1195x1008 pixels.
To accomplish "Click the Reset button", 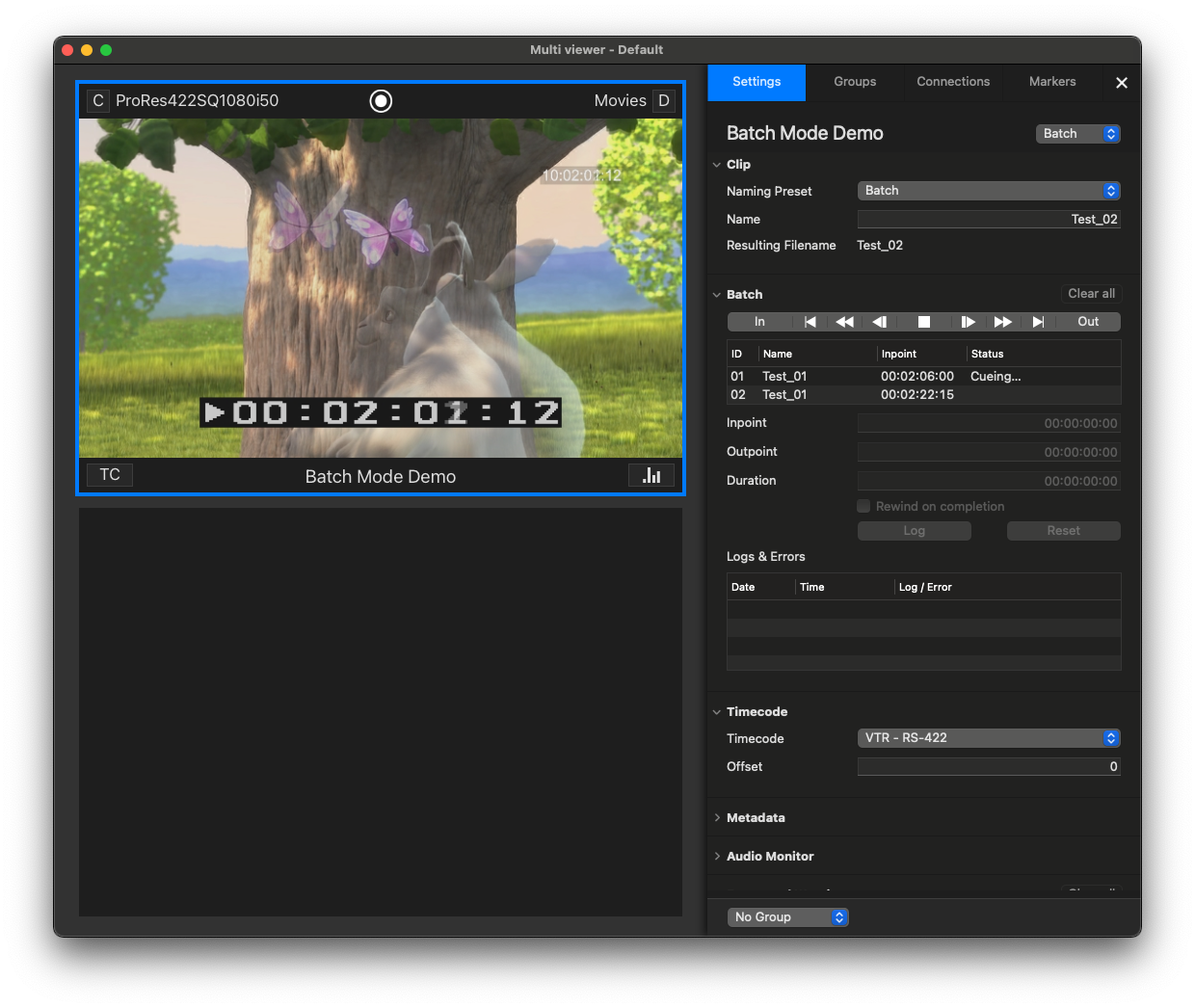I will point(1064,531).
